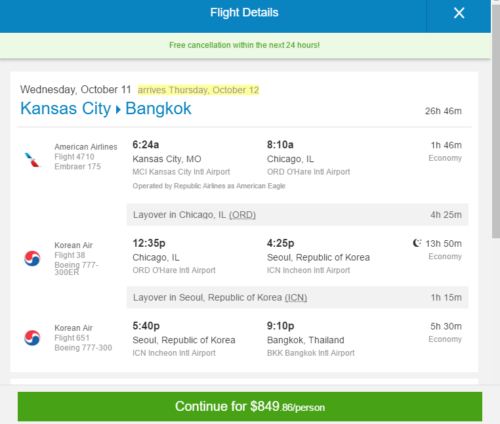Viewport: 500px width, 424px height.
Task: Click the free cancellation notice banner
Action: [x=245, y=45]
